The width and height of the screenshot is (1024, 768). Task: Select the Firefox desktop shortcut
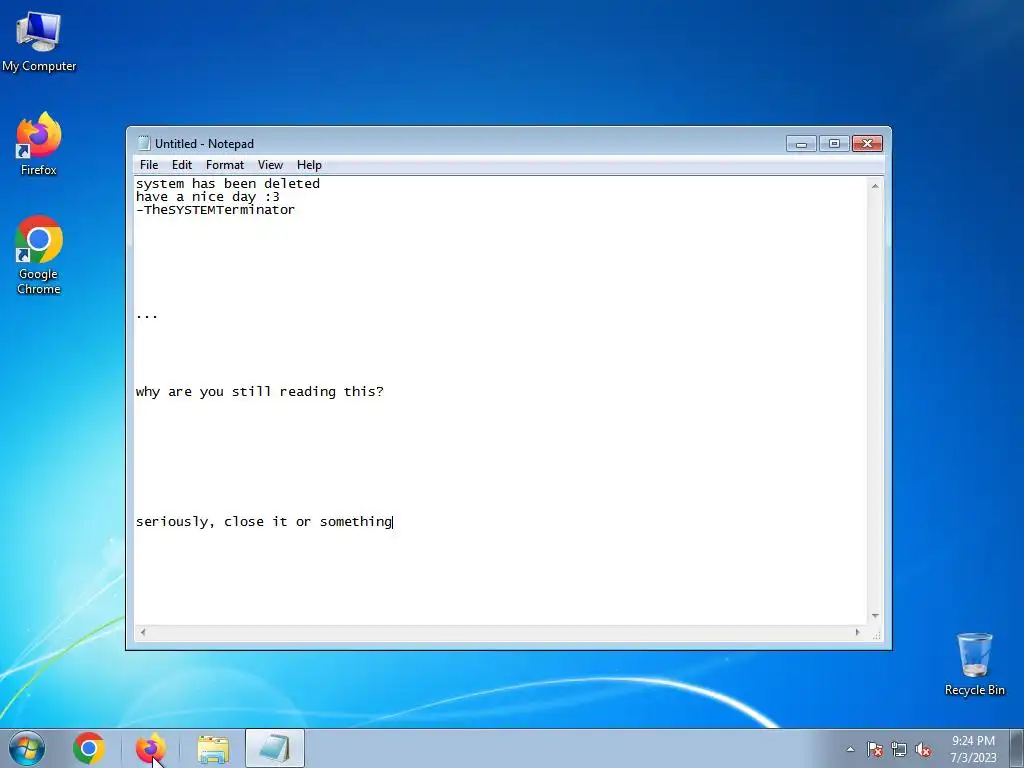pyautogui.click(x=39, y=144)
